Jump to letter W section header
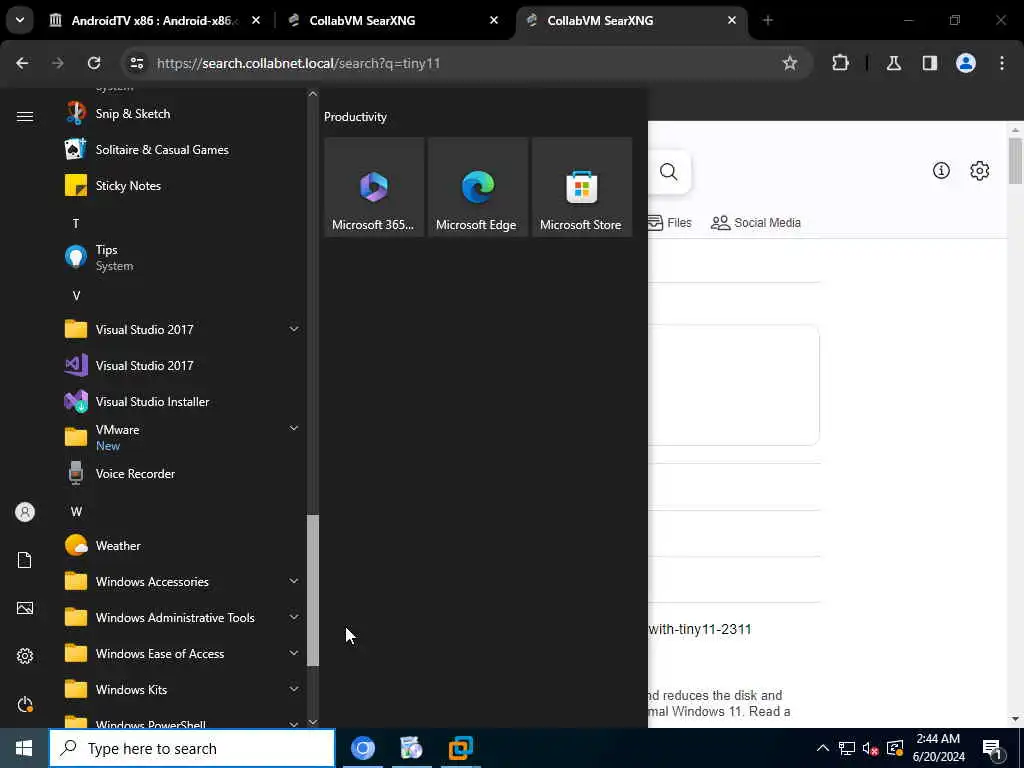 pyautogui.click(x=76, y=511)
